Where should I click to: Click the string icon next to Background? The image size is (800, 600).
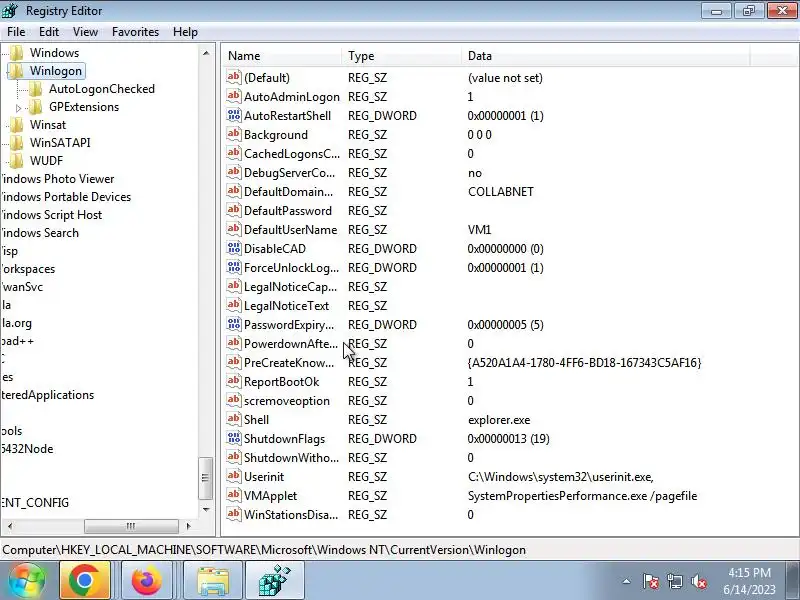coord(234,134)
